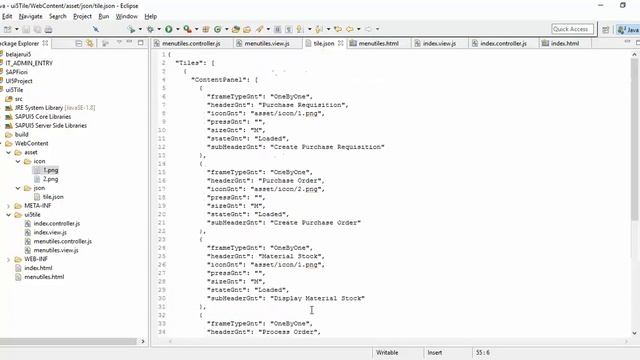Run the application with green Run button
640x360 pixels.
(x=169, y=29)
